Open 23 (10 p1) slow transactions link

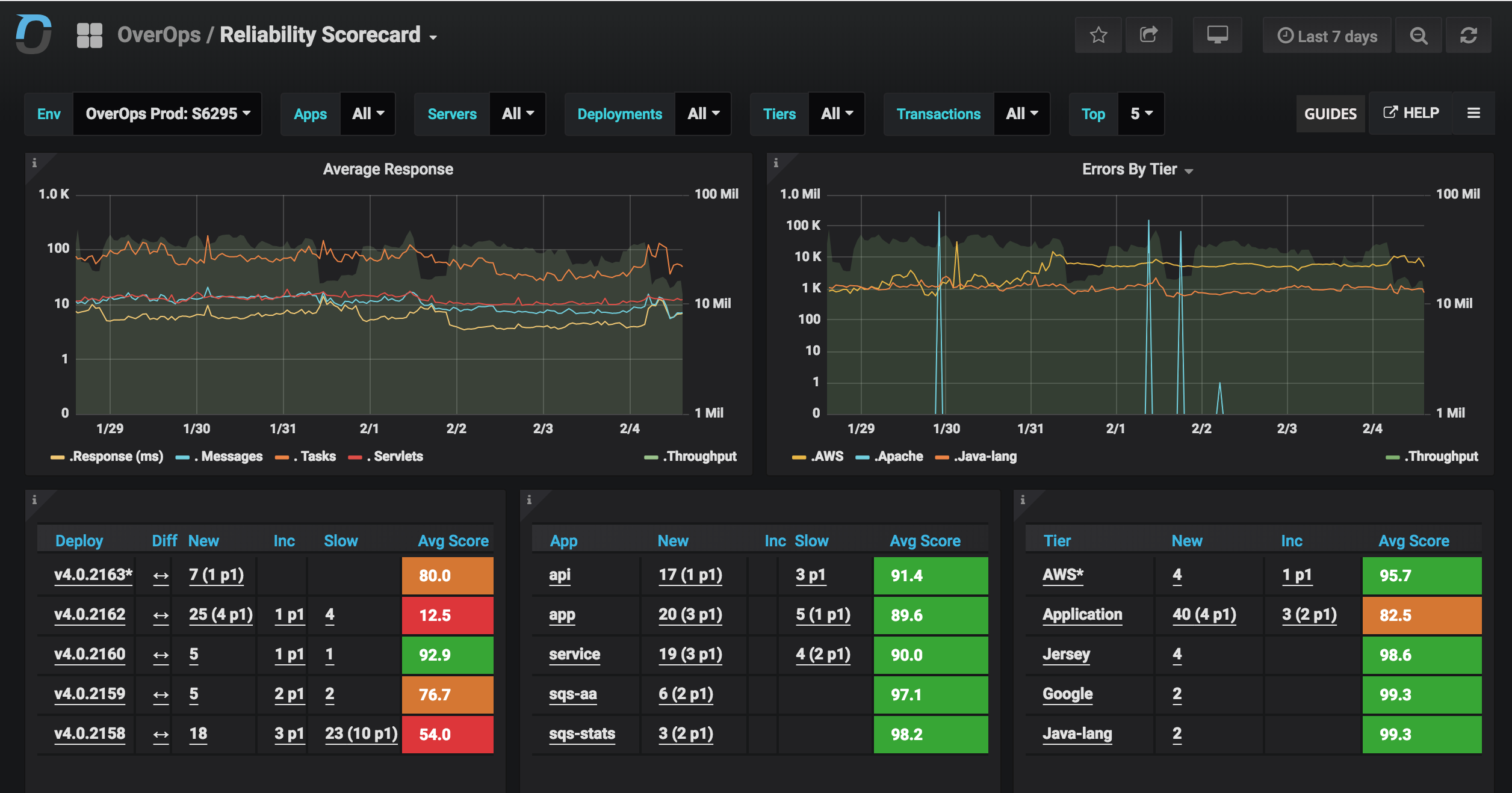(361, 734)
